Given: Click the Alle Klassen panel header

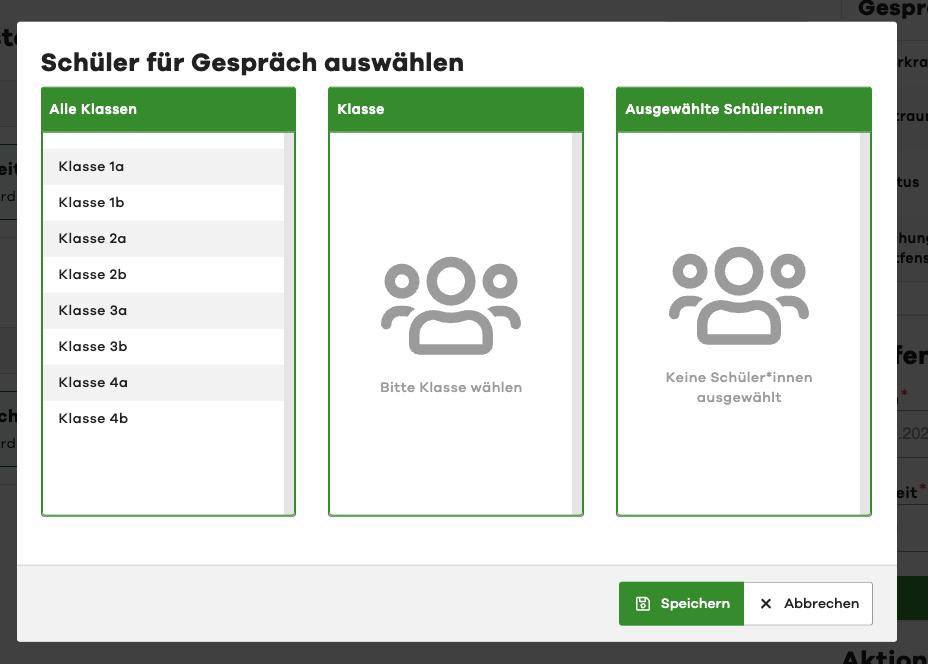Looking at the screenshot, I should [x=168, y=109].
